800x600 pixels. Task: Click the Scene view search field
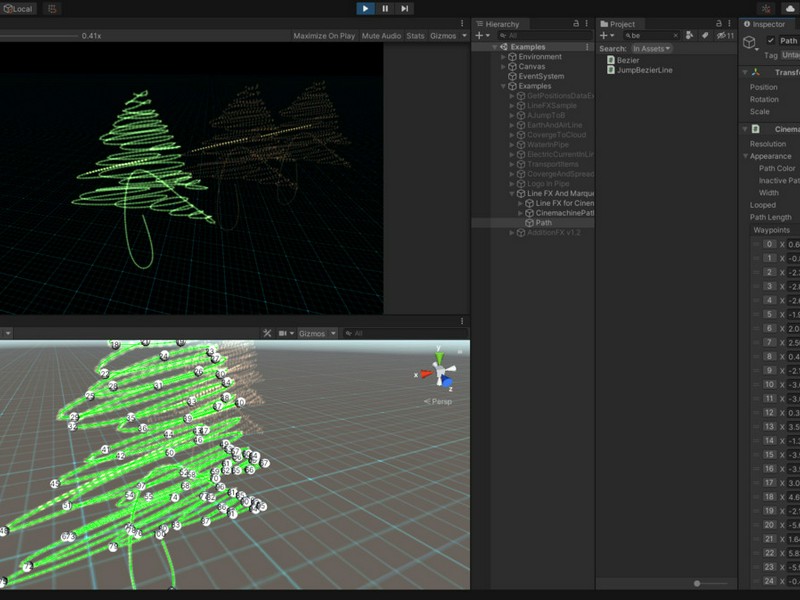tap(405, 333)
